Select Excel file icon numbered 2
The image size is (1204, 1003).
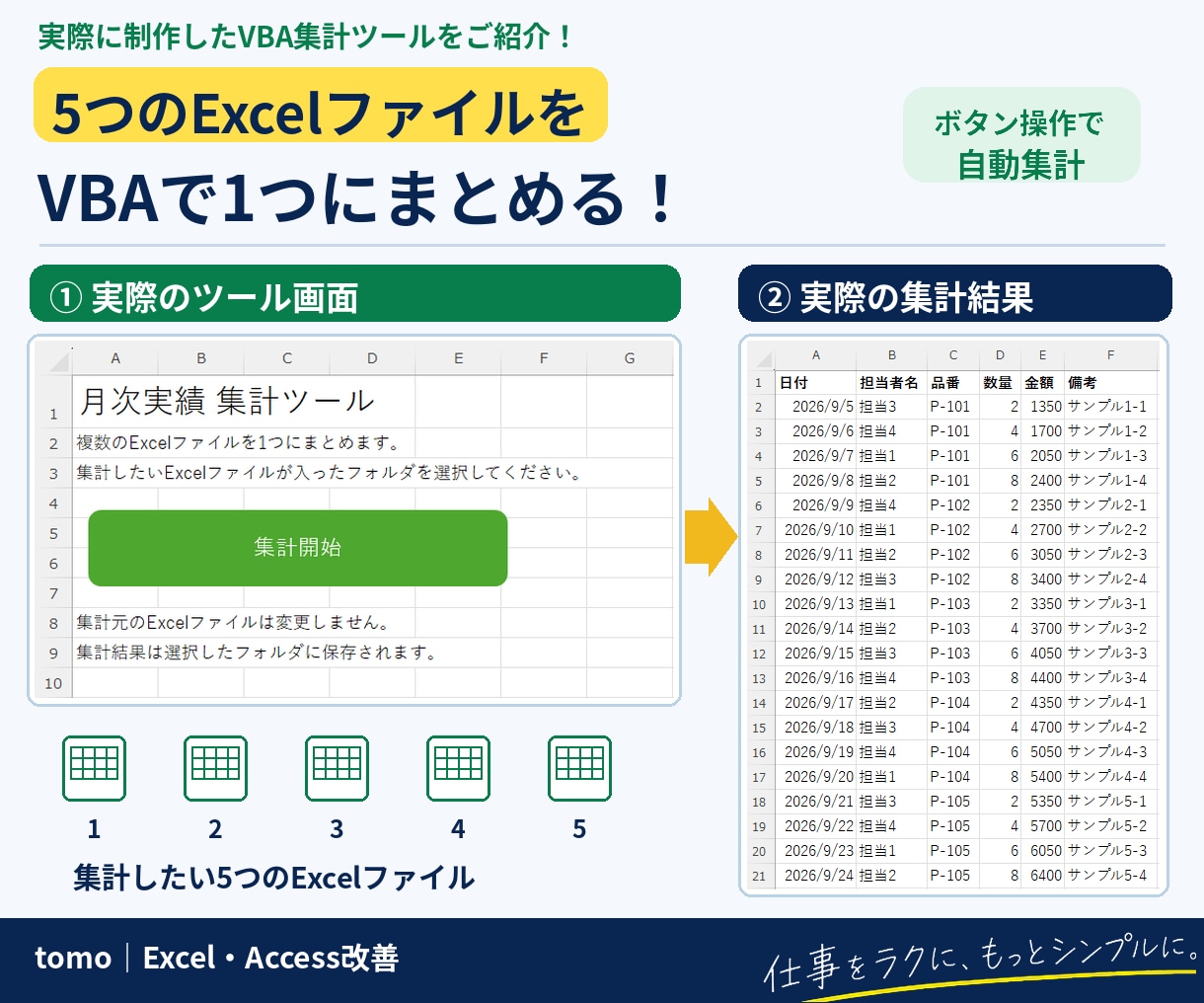click(215, 768)
